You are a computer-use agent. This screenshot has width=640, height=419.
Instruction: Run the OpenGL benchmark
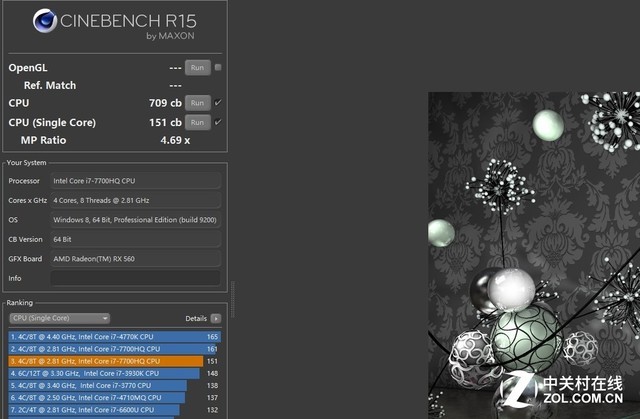coord(198,68)
